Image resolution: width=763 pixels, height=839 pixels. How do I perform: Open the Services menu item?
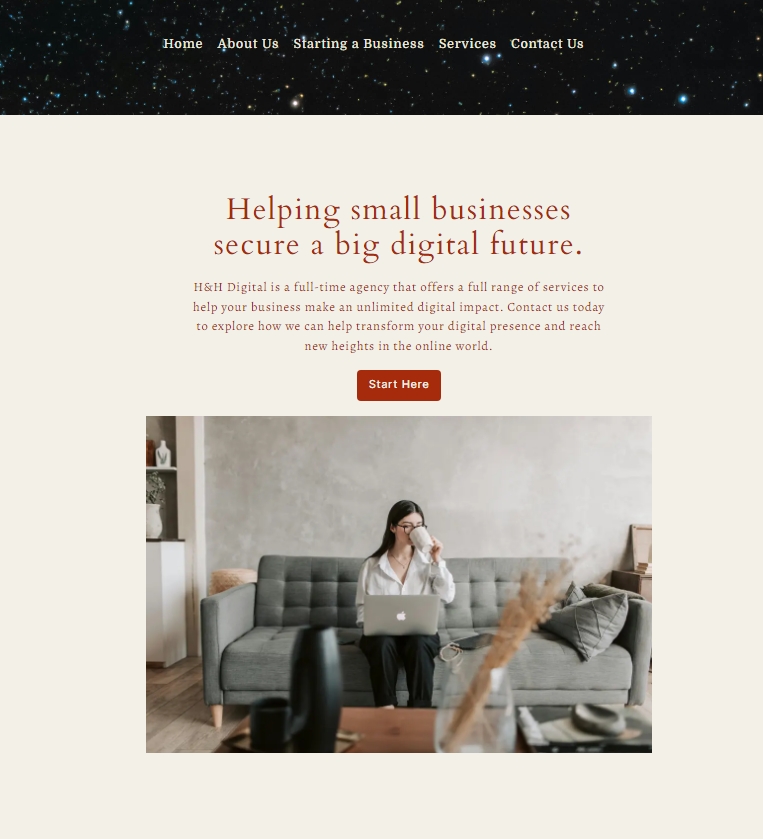coord(467,44)
